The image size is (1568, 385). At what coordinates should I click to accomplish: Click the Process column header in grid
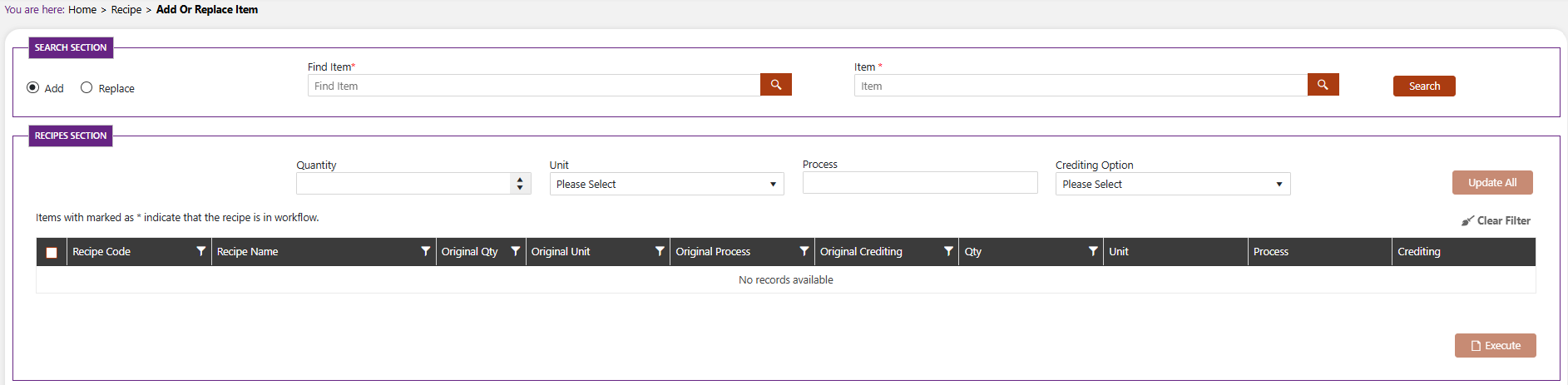click(1271, 252)
